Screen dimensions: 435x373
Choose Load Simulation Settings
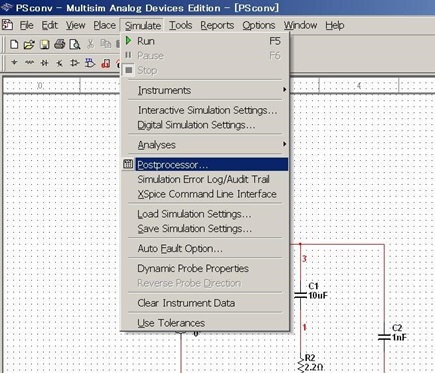205,214
